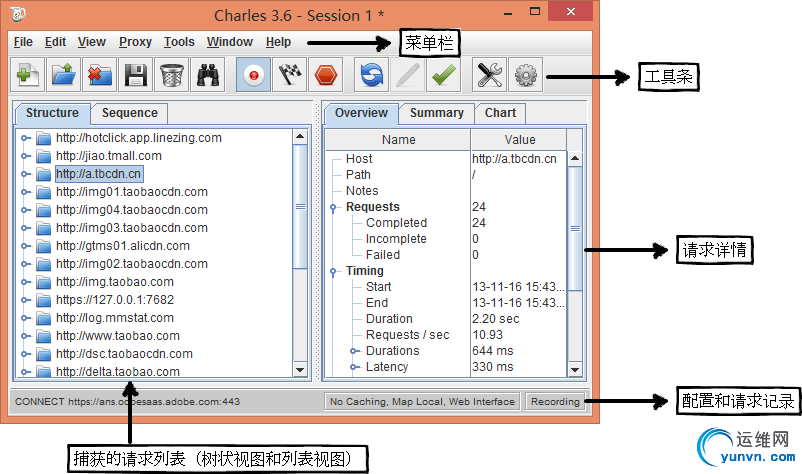802x474 pixels.
Task: Open the Edit menu
Action: [x=55, y=42]
